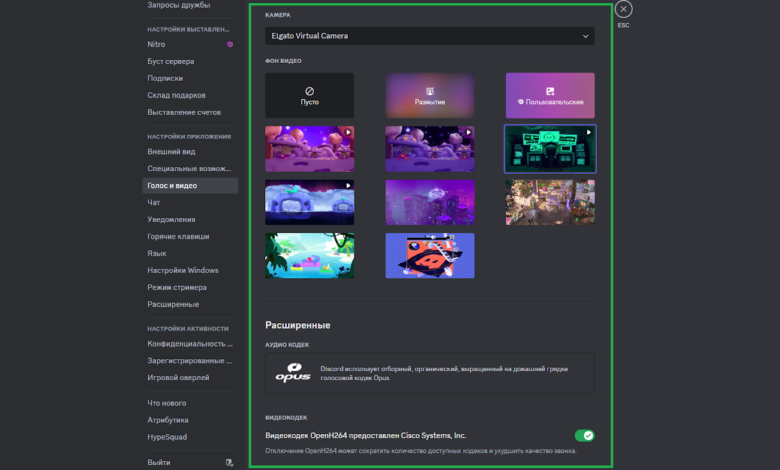
Task: Click Выйти to log out
Action: [x=159, y=462]
